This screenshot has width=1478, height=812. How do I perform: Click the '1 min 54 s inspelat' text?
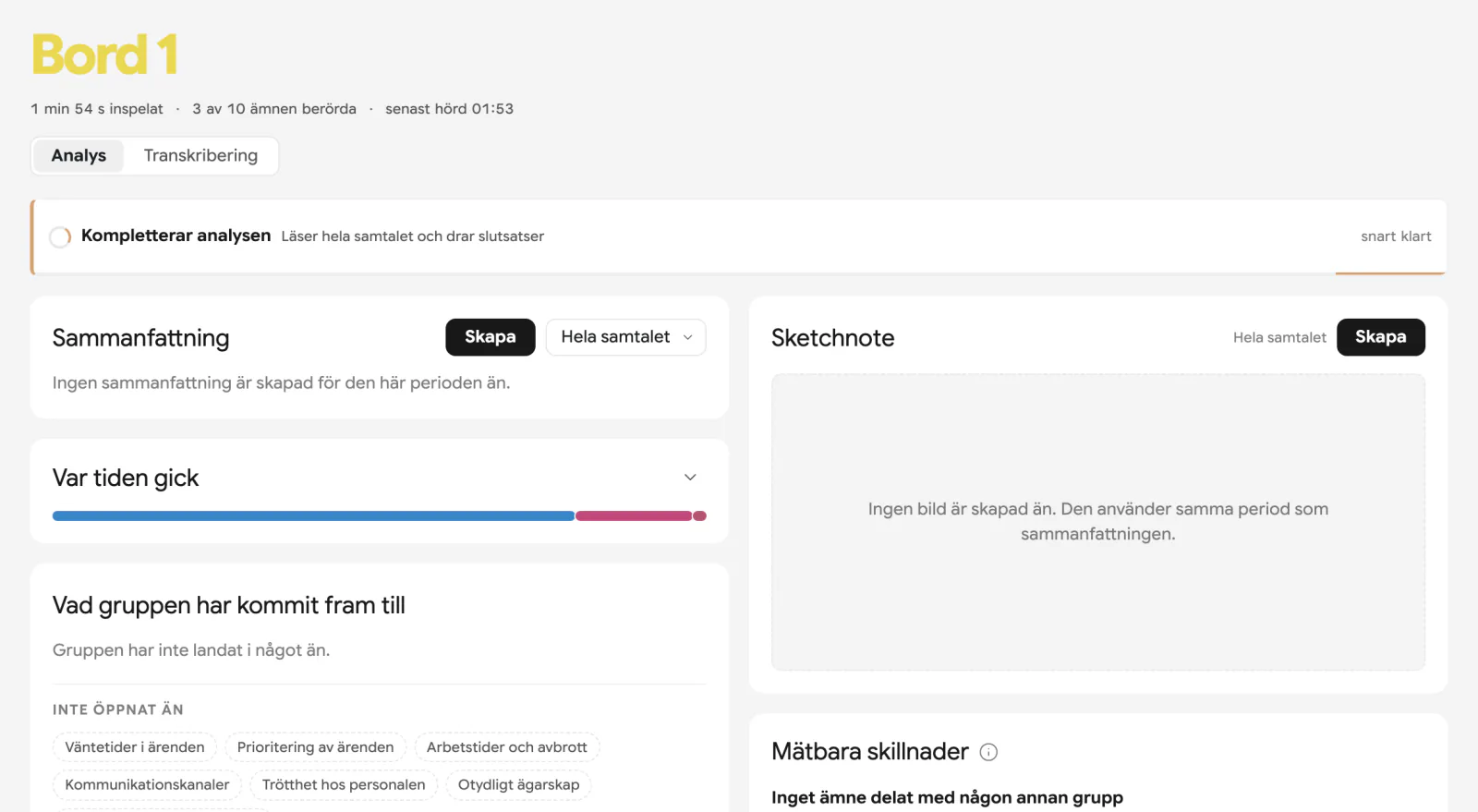click(97, 109)
